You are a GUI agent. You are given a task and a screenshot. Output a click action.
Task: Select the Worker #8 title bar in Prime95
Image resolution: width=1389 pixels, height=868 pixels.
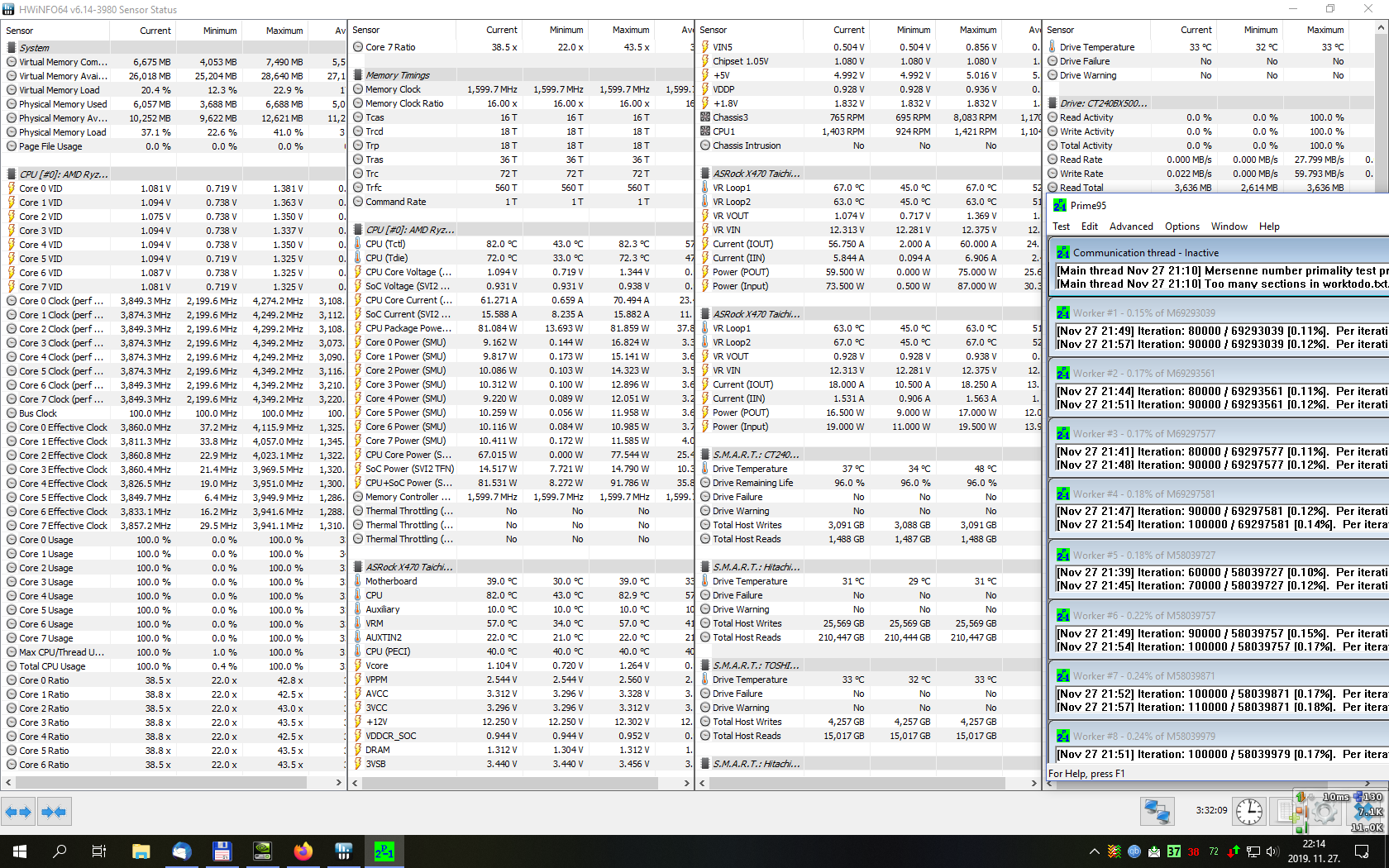1220,736
